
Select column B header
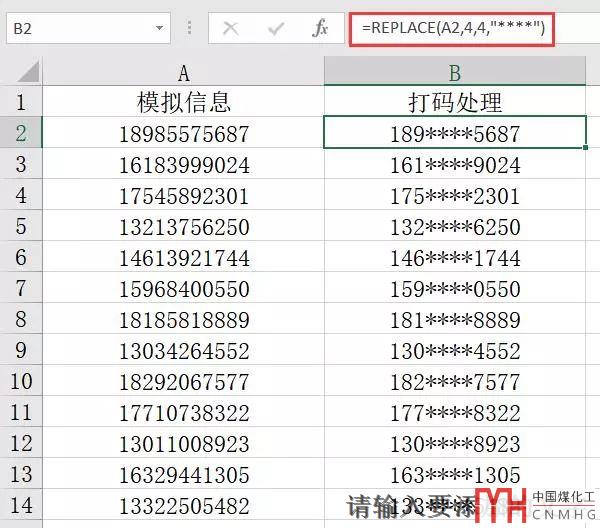tap(455, 71)
